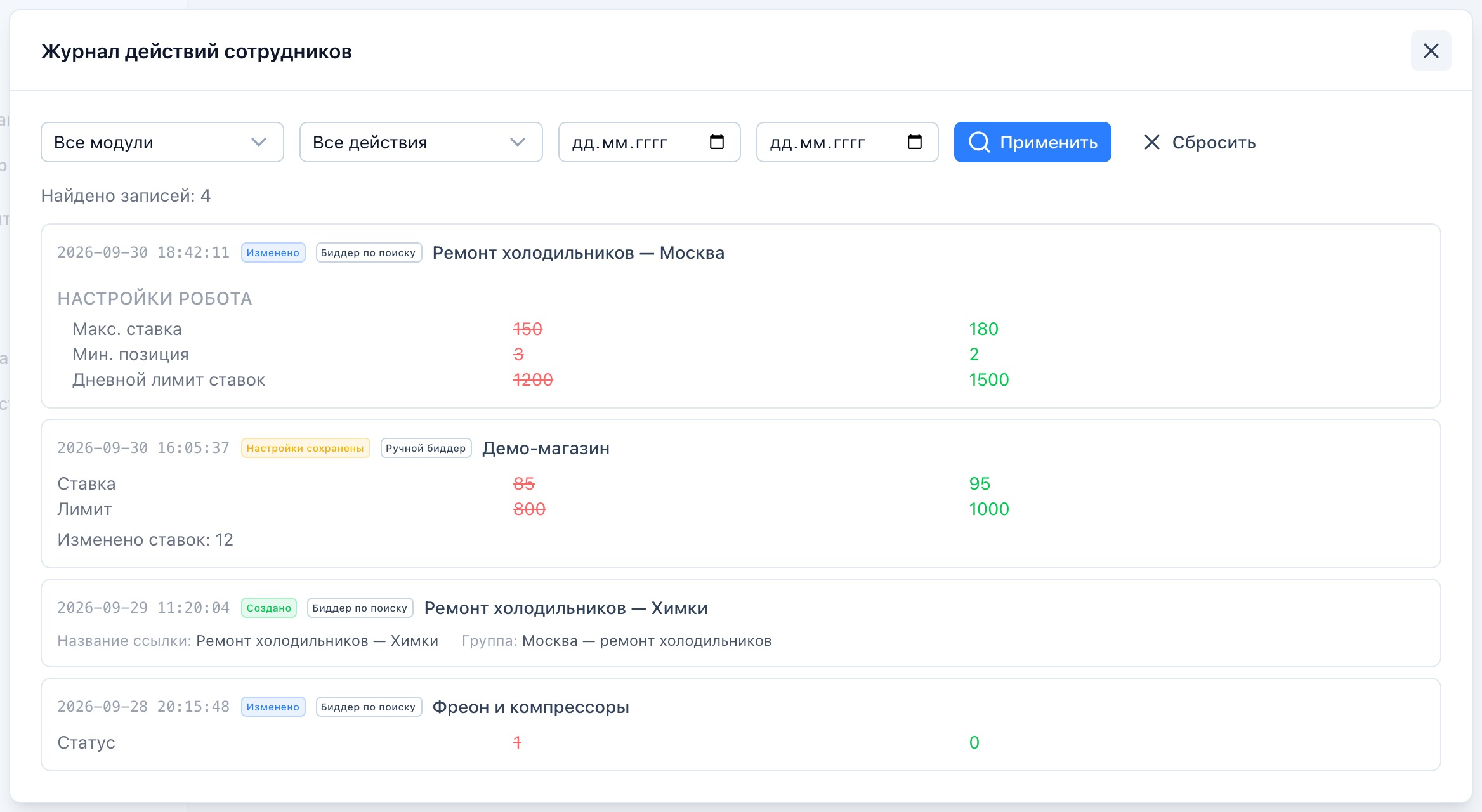Click 'Биддер по поиску' tag on Москва entry

tap(369, 252)
